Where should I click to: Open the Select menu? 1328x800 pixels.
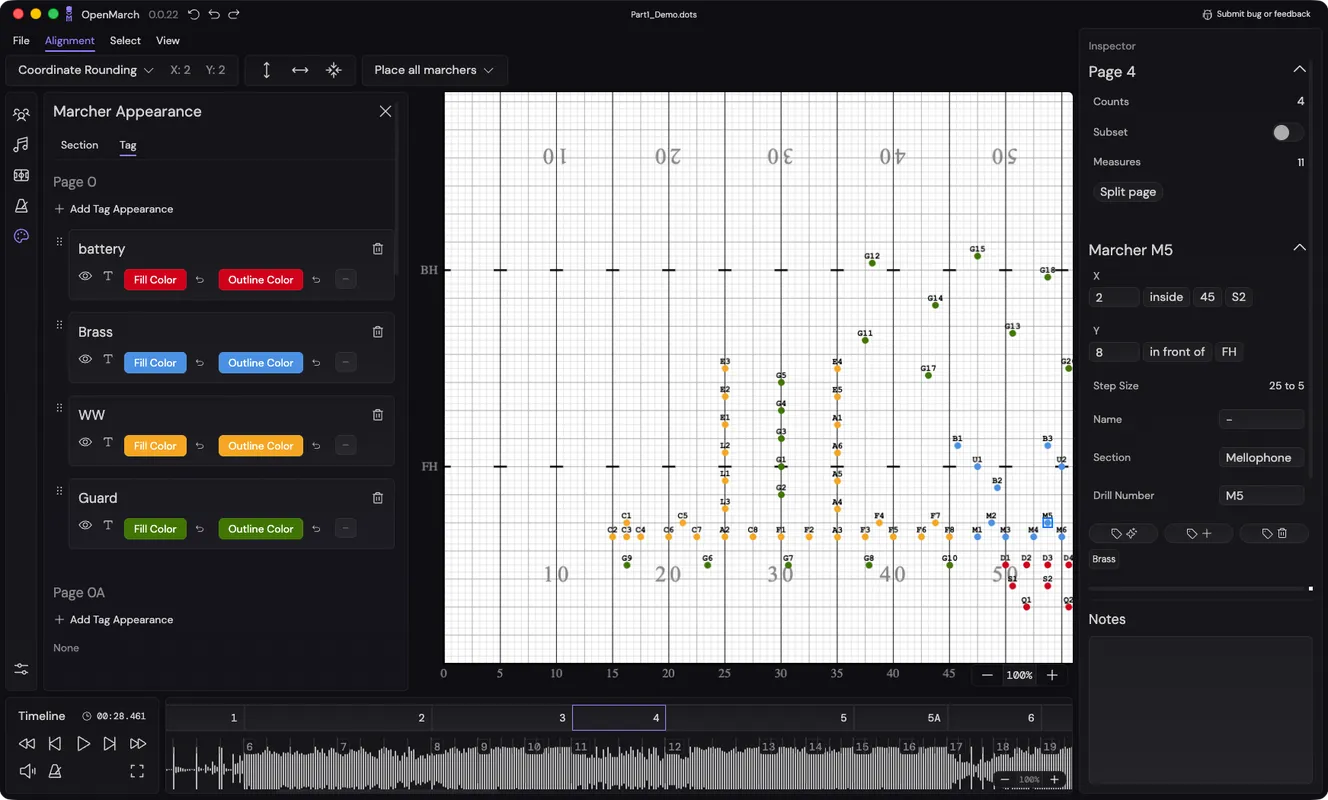(125, 41)
